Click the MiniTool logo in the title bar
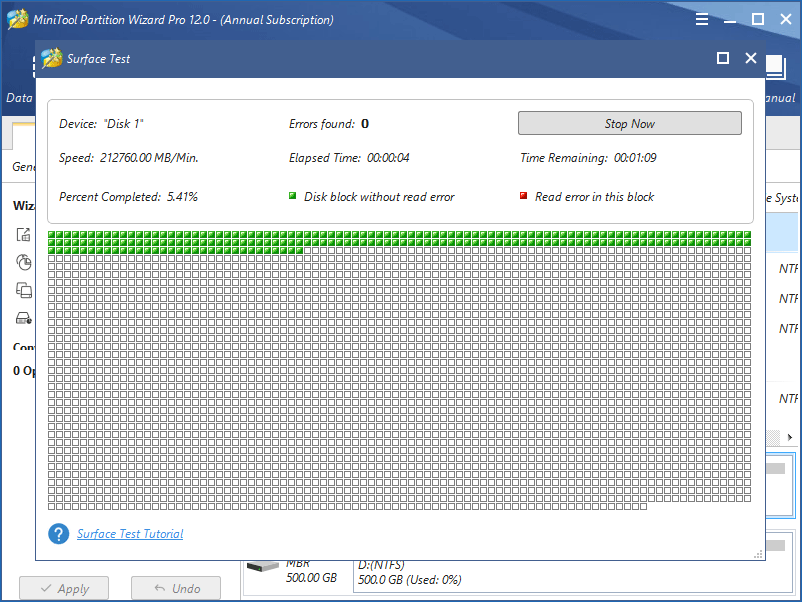 [x=15, y=19]
